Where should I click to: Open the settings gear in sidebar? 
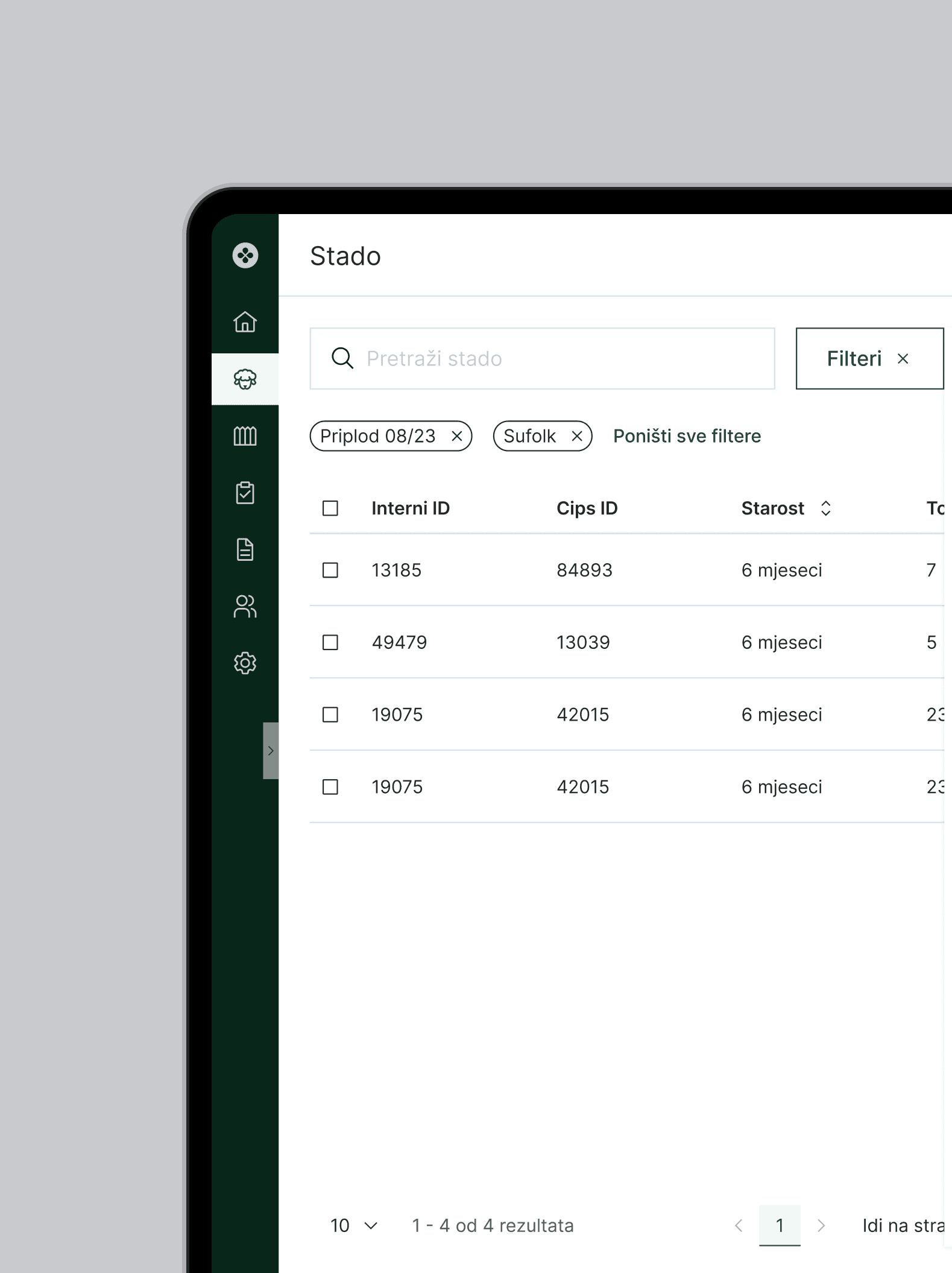[x=245, y=663]
